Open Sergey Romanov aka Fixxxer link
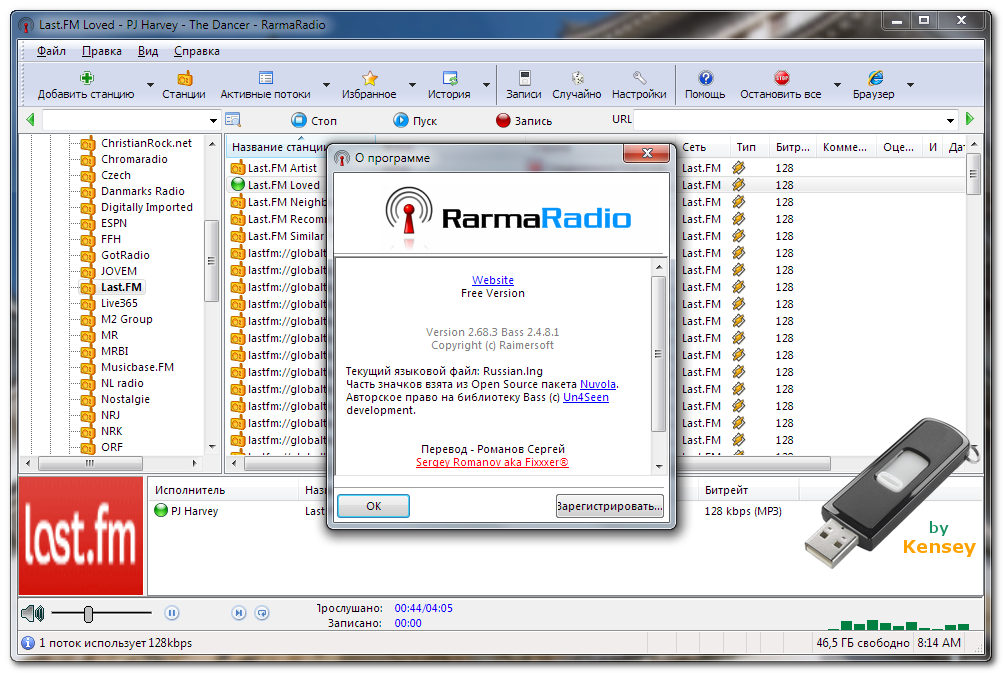The image size is (1003, 673). [x=492, y=462]
